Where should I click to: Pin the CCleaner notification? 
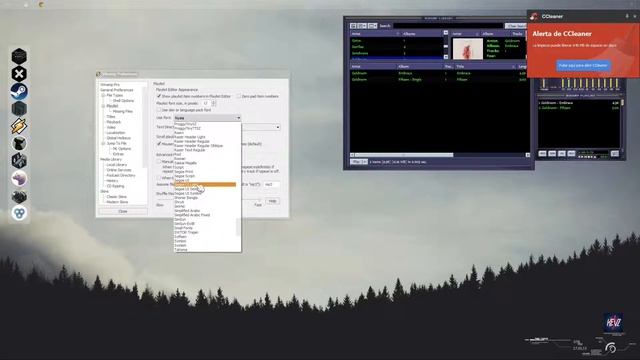627,16
